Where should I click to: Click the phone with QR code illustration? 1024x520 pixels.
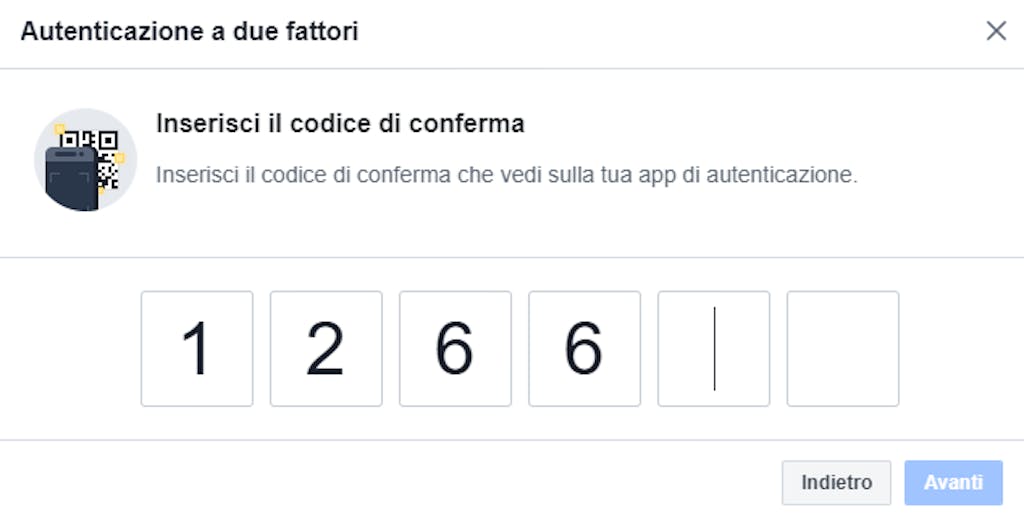pos(86,160)
